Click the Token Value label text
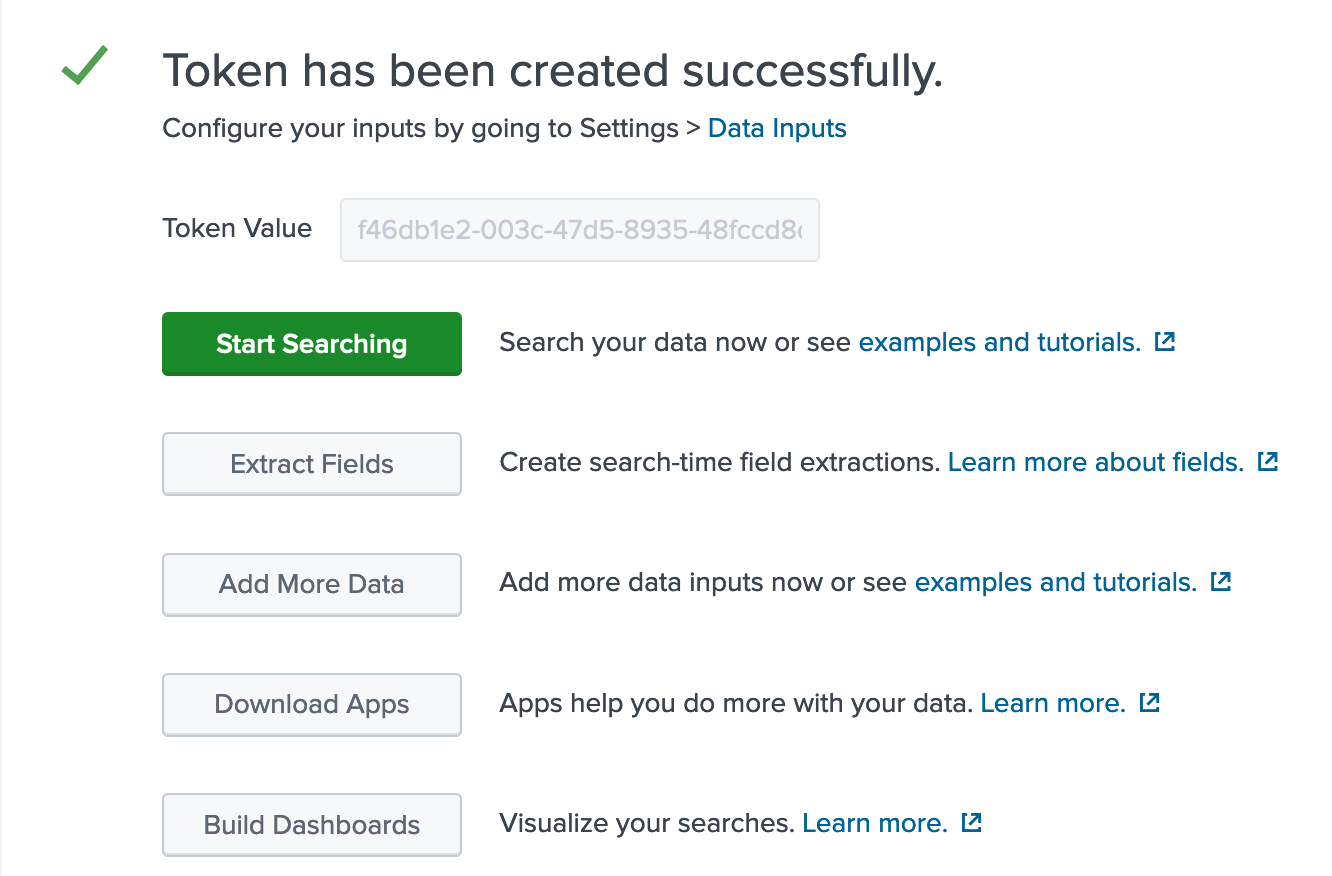This screenshot has width=1332, height=876. click(x=237, y=228)
